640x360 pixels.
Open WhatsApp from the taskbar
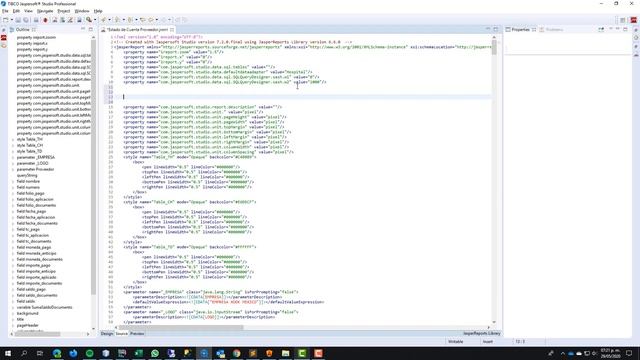pyautogui.click(x=155, y=353)
